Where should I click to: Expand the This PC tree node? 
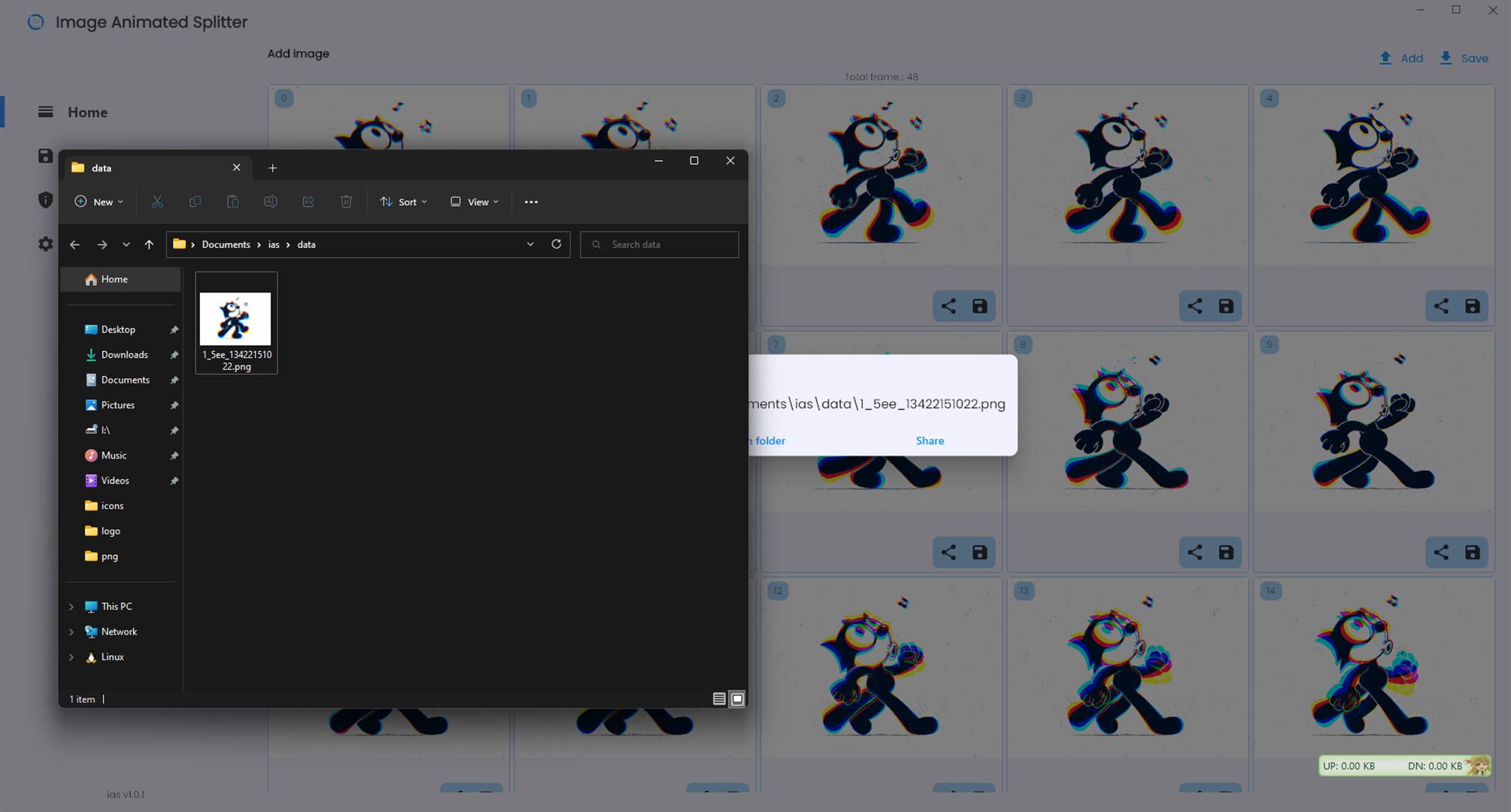click(71, 607)
